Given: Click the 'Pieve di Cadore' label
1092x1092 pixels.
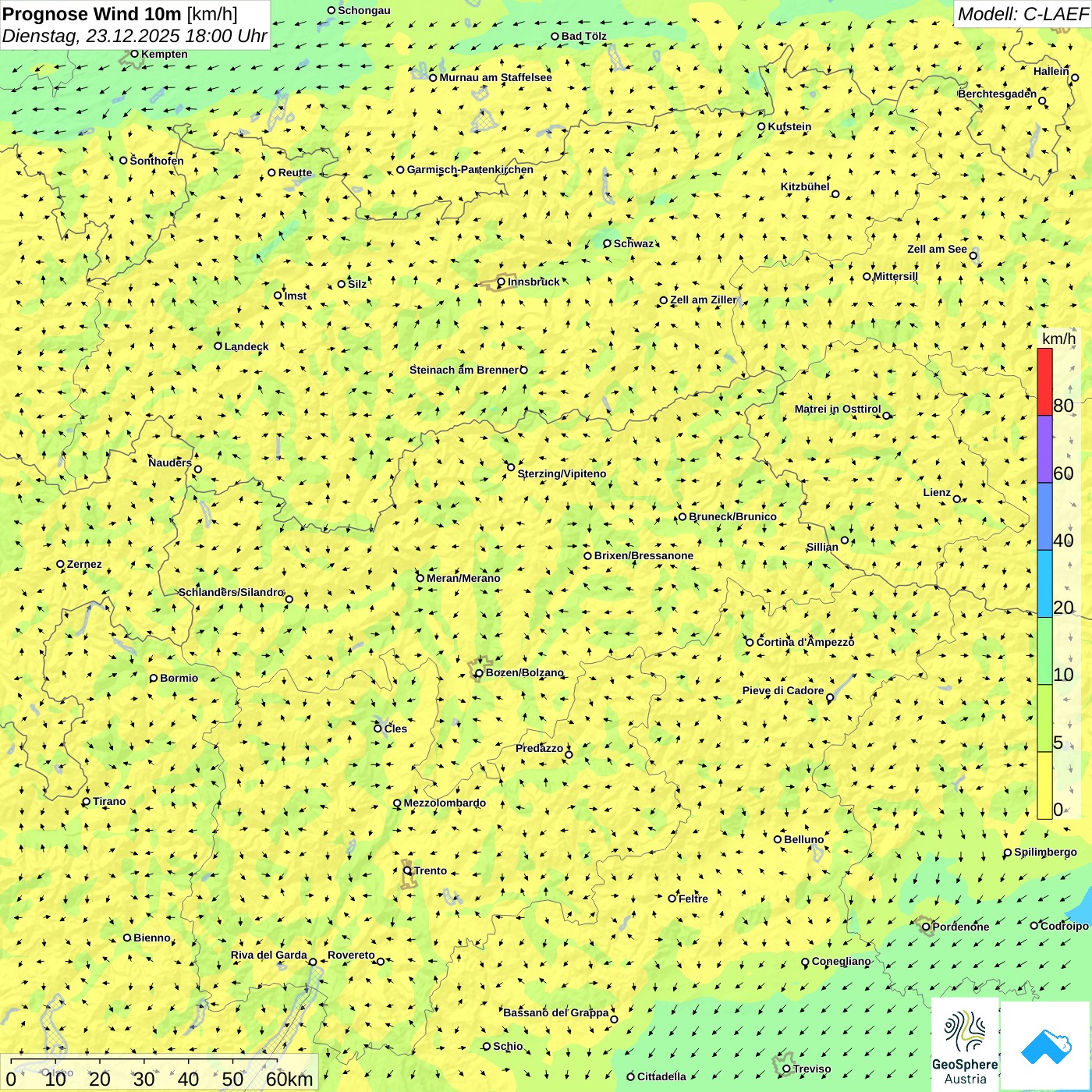Looking at the screenshot, I should pyautogui.click(x=783, y=690).
